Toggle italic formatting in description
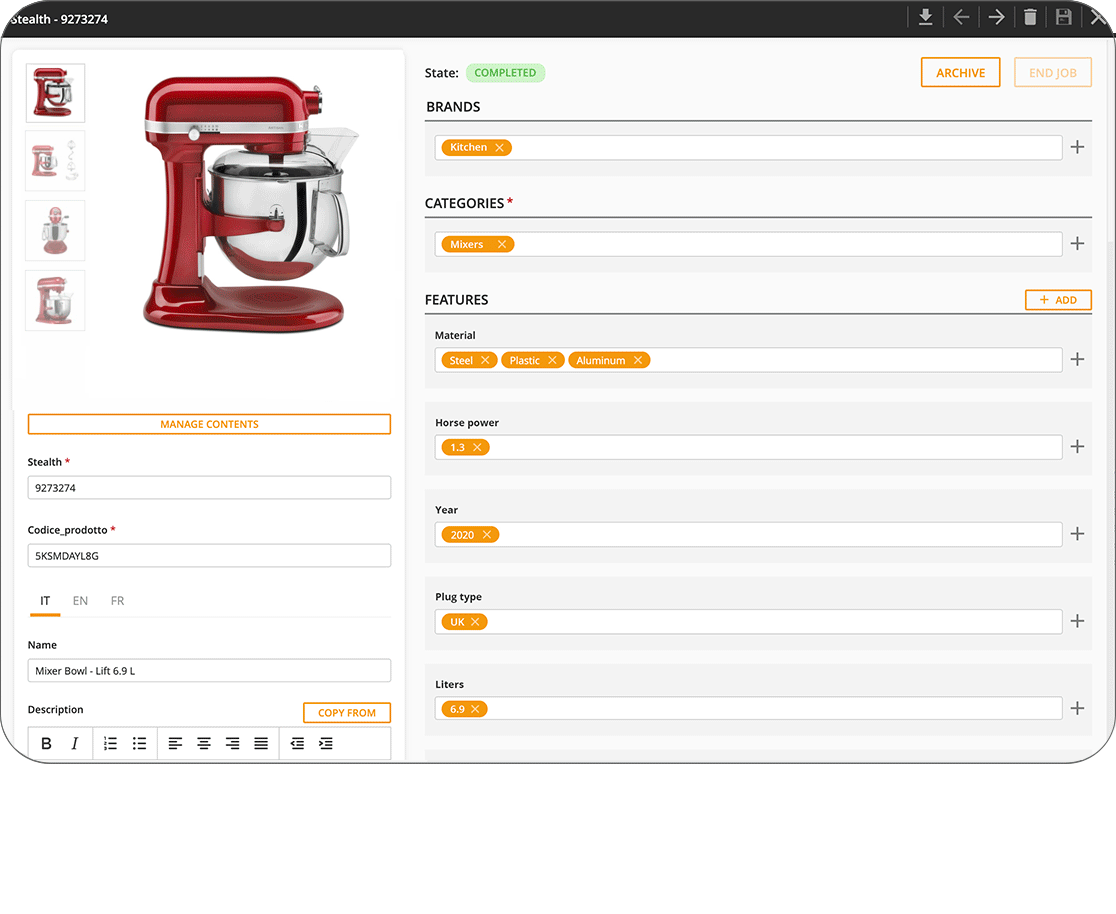Viewport: 1116px width, 914px height. (x=75, y=743)
